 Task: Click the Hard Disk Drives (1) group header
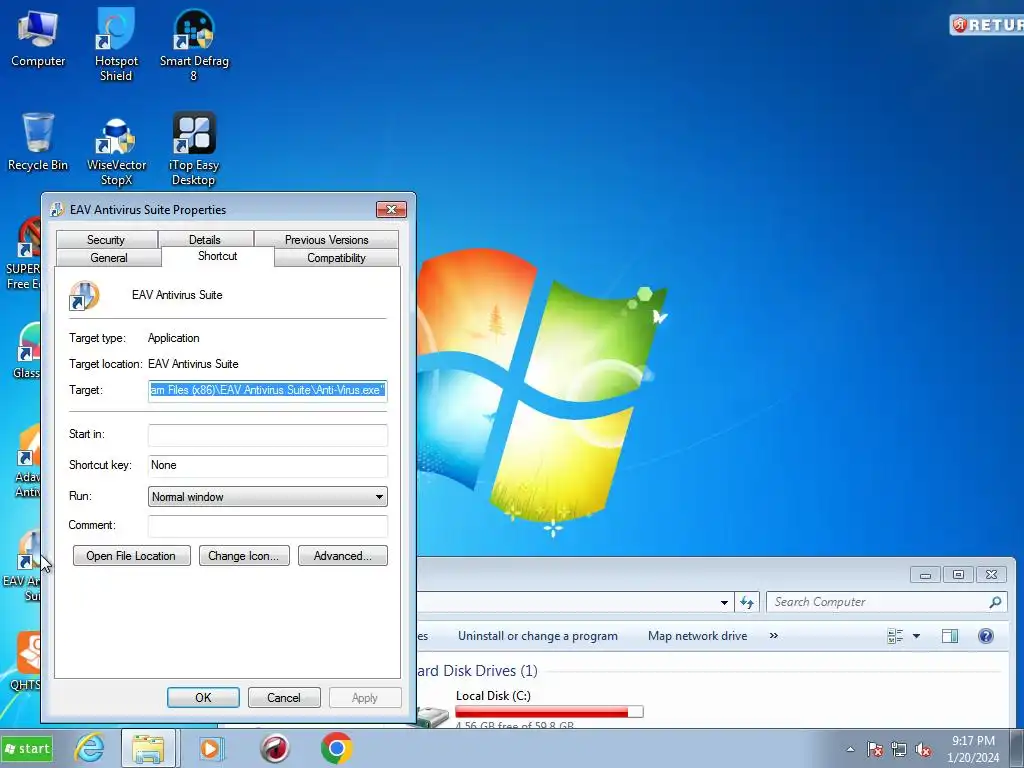click(x=477, y=671)
